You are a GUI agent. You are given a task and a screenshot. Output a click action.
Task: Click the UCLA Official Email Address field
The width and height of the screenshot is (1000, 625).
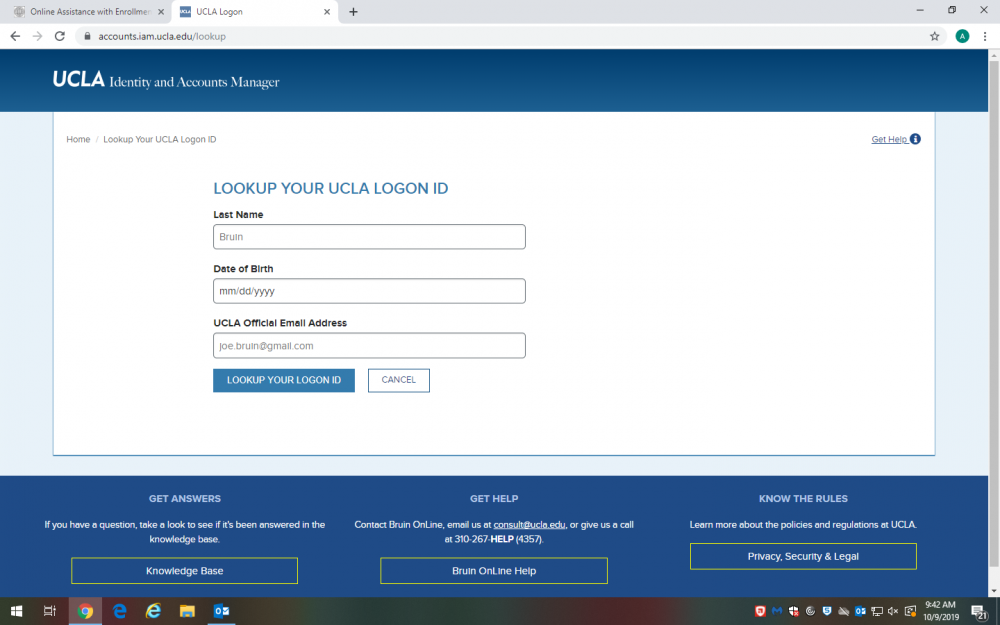click(x=369, y=346)
